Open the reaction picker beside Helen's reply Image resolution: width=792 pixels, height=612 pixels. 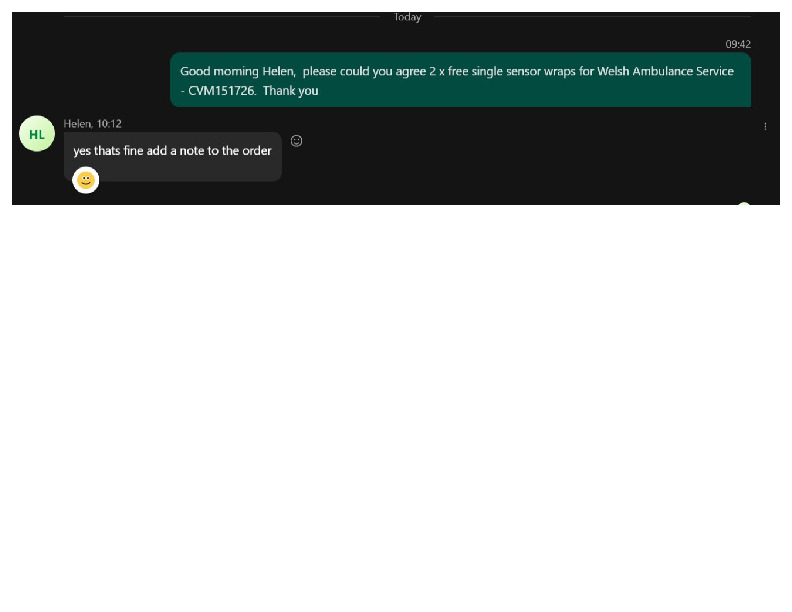296,141
